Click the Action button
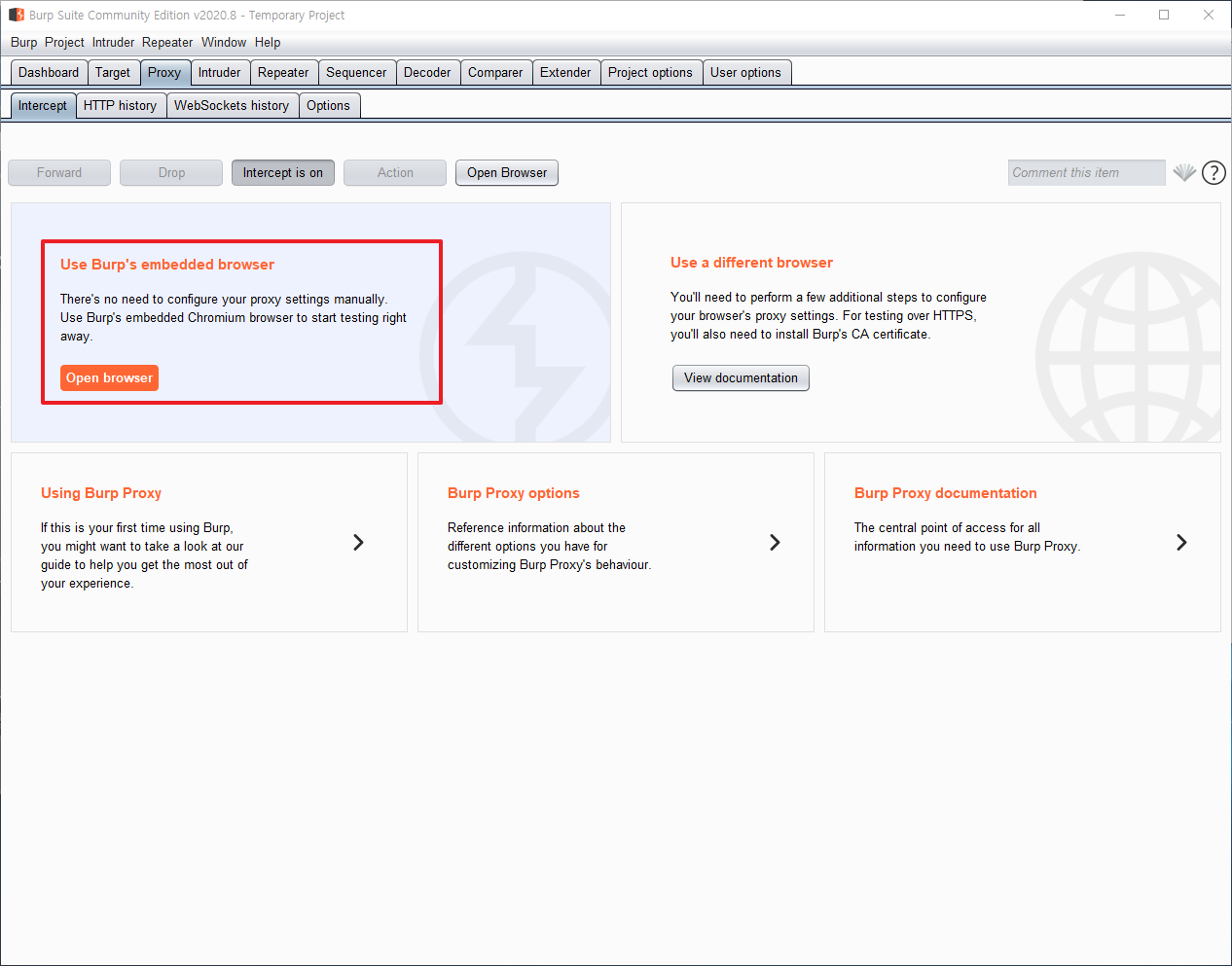This screenshot has width=1232, height=966. tap(395, 172)
